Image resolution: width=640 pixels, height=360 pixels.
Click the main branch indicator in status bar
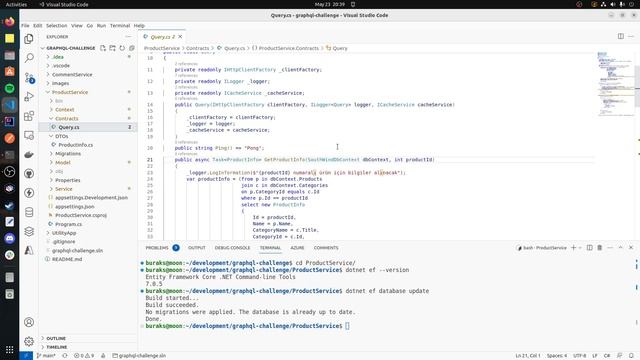tap(46, 356)
